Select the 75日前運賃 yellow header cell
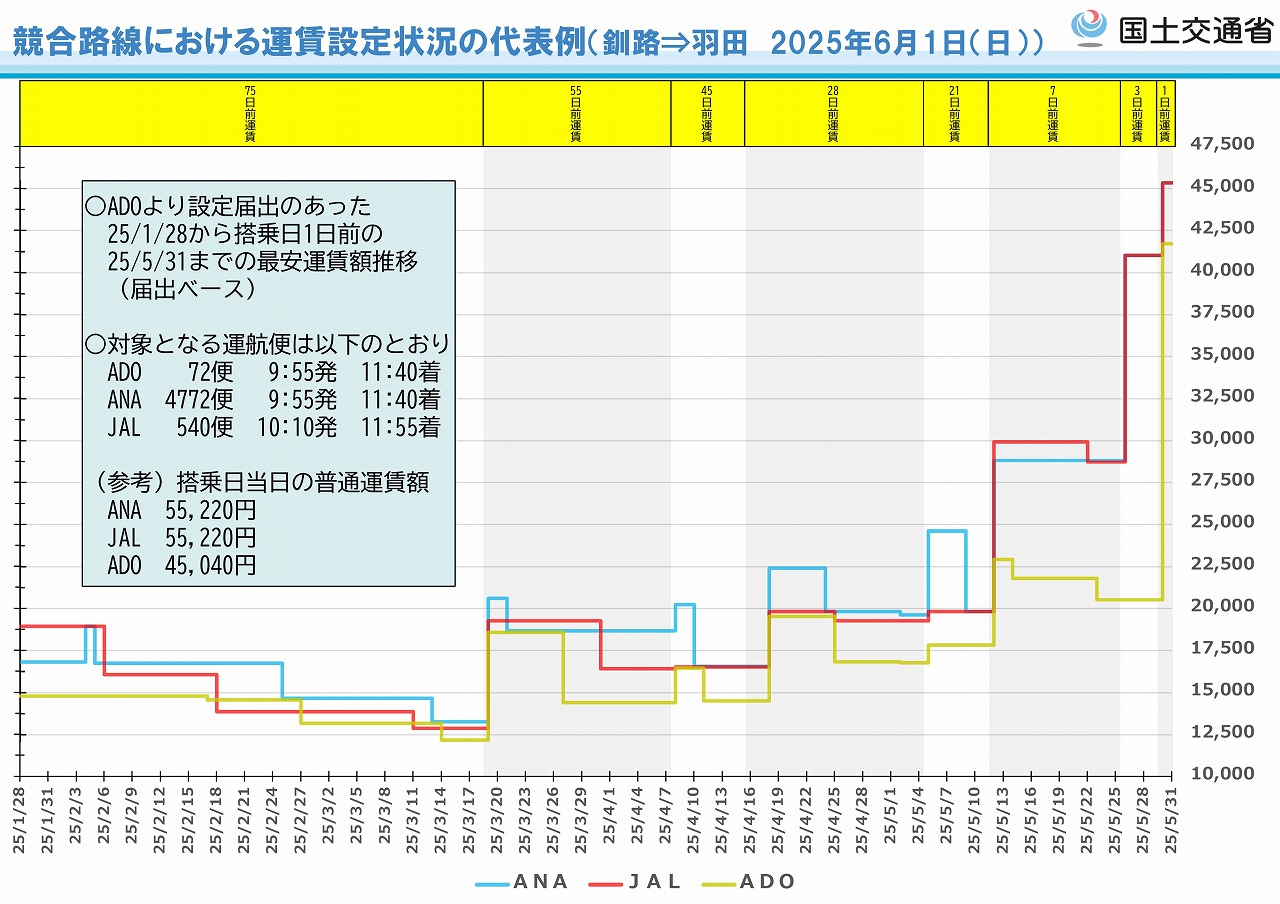Screen dimensions: 1280x904 click(x=251, y=113)
